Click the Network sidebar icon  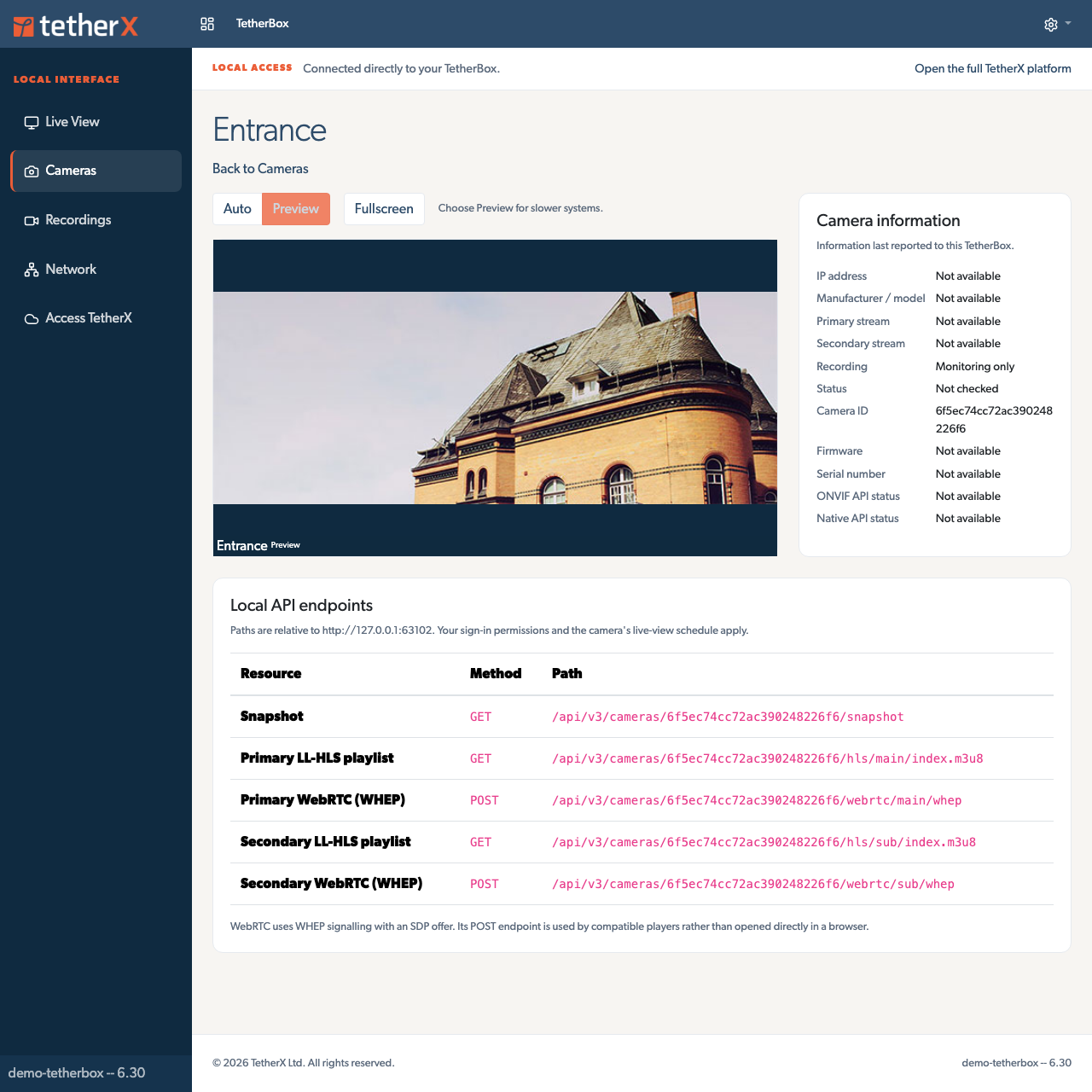tap(32, 270)
